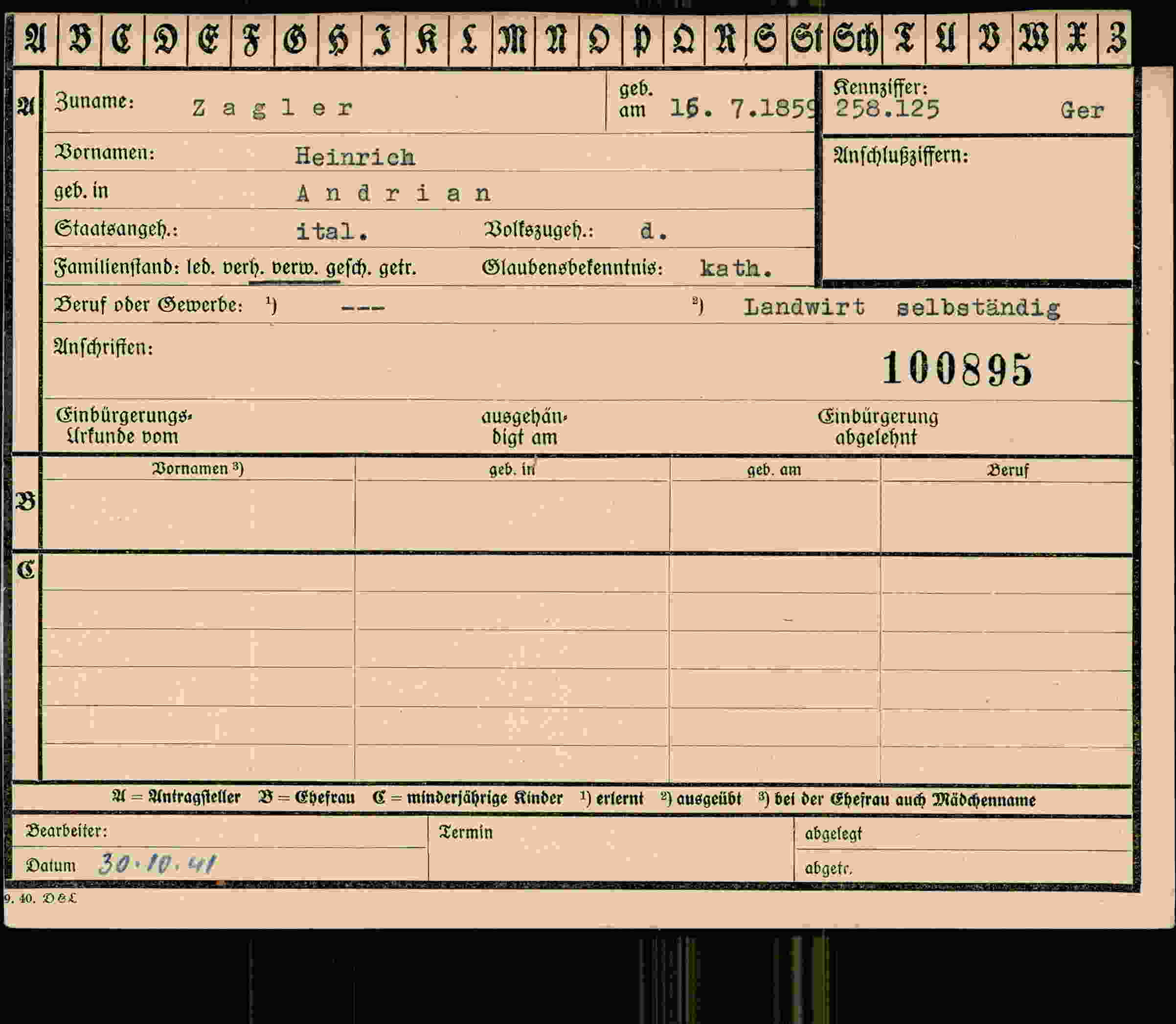Screen dimensions: 1176x1024
Task: Click the 'Kennziffer:' label
Action: coord(880,88)
